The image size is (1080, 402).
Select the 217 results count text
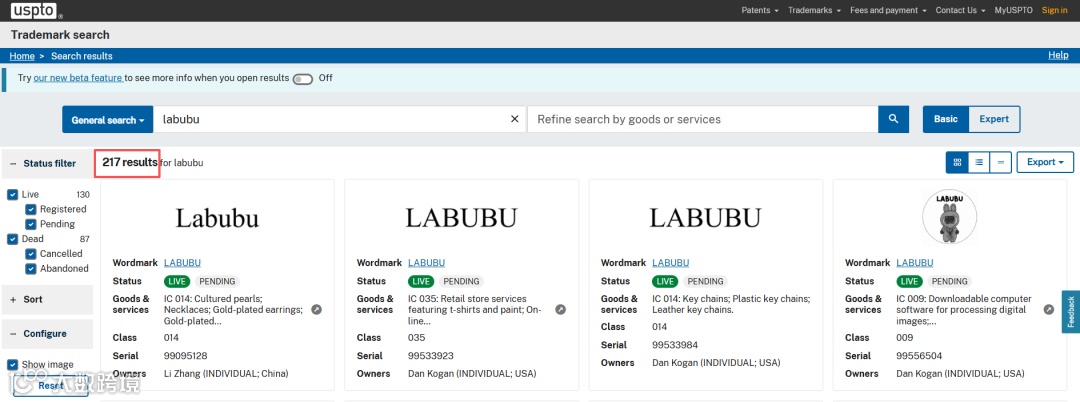129,162
